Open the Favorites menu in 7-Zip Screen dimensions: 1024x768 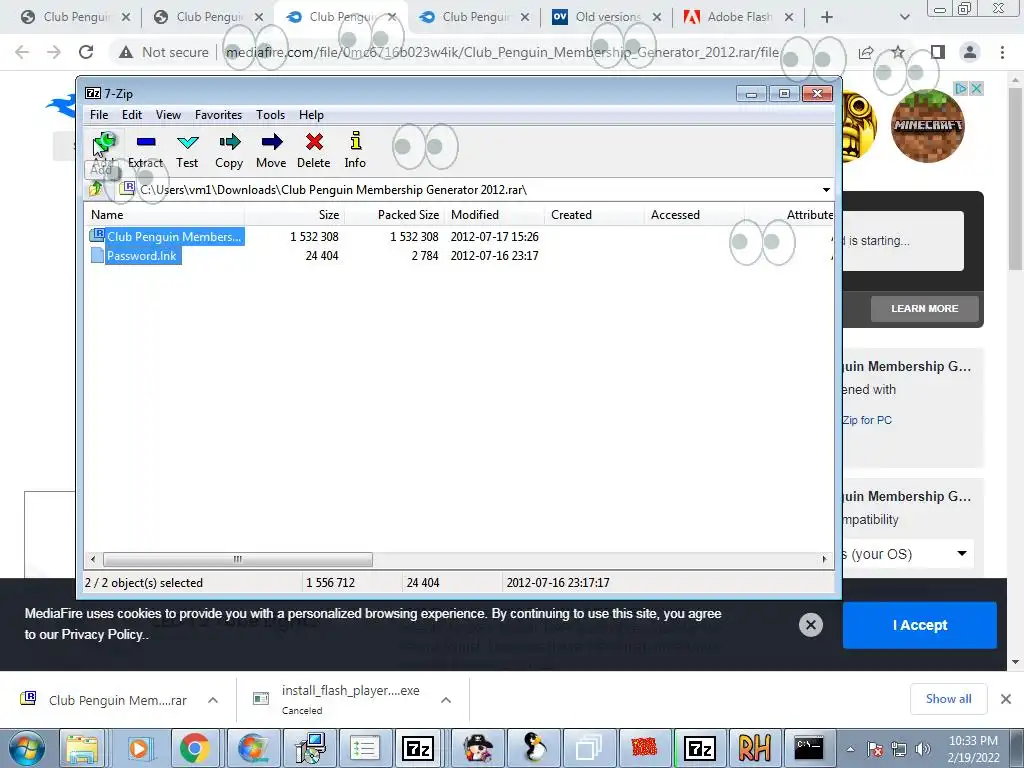[218, 115]
